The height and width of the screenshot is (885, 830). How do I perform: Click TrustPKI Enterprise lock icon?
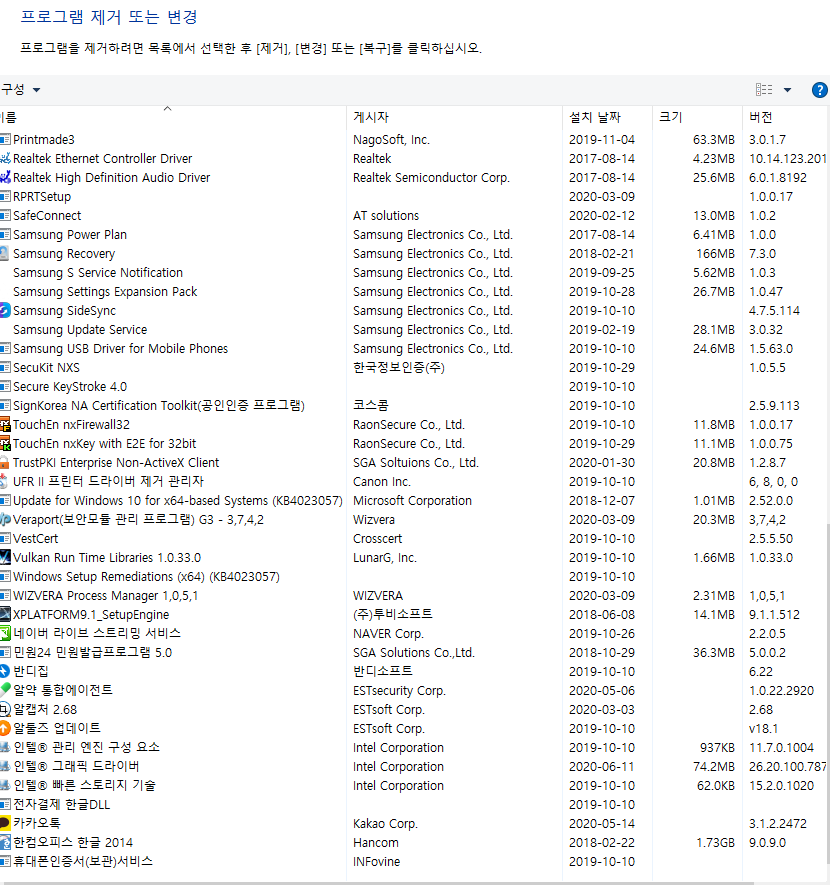click(x=5, y=462)
